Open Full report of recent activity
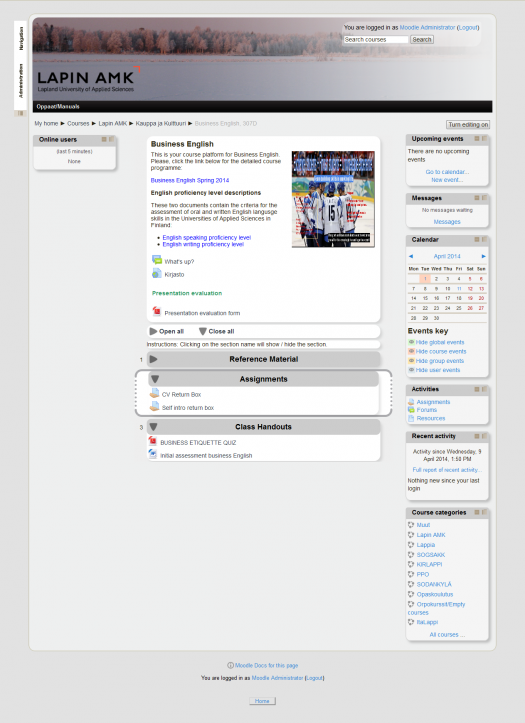The image size is (525, 723). coord(447,470)
